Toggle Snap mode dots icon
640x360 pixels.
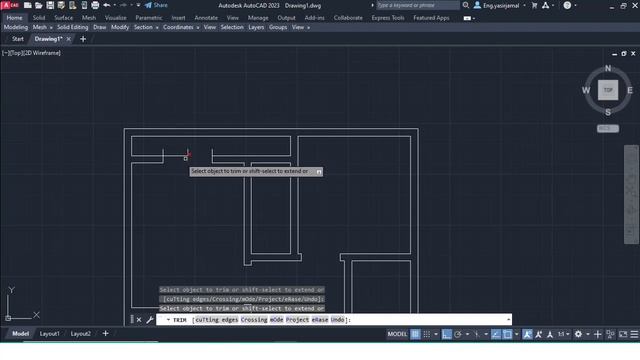click(x=427, y=334)
